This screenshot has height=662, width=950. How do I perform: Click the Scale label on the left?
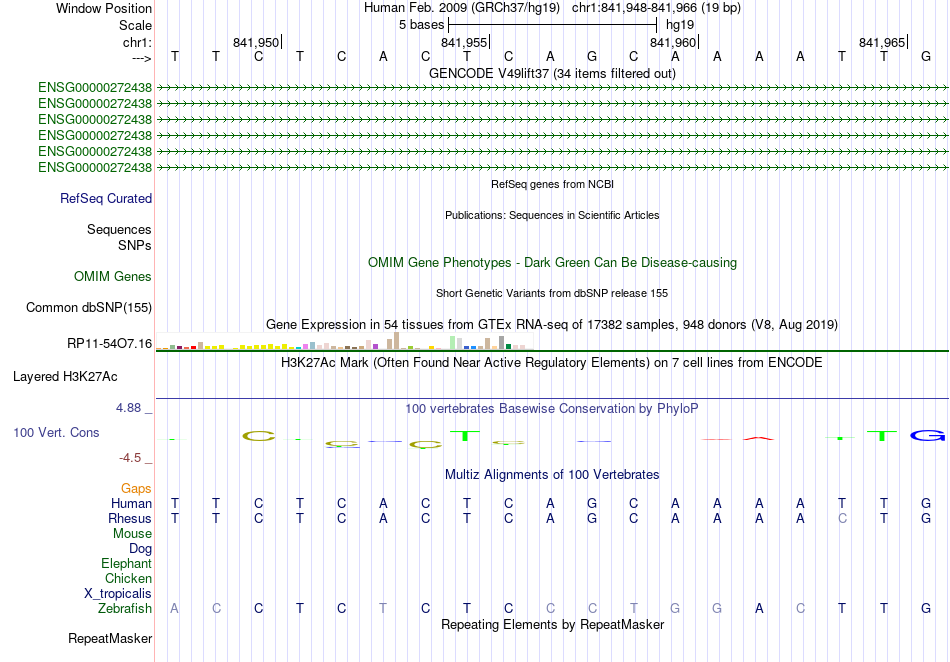click(136, 25)
